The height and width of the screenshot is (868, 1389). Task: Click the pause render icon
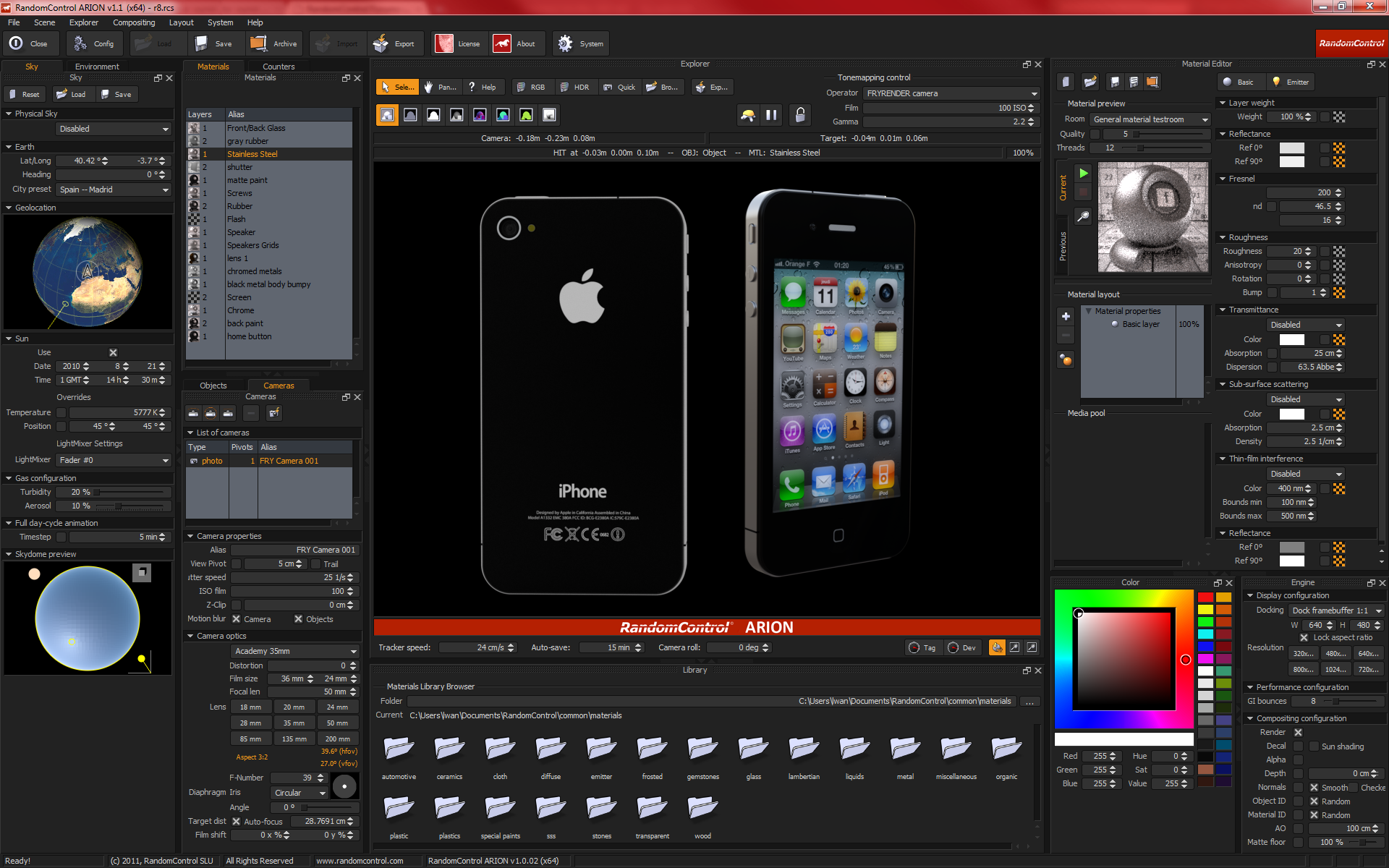[x=771, y=115]
